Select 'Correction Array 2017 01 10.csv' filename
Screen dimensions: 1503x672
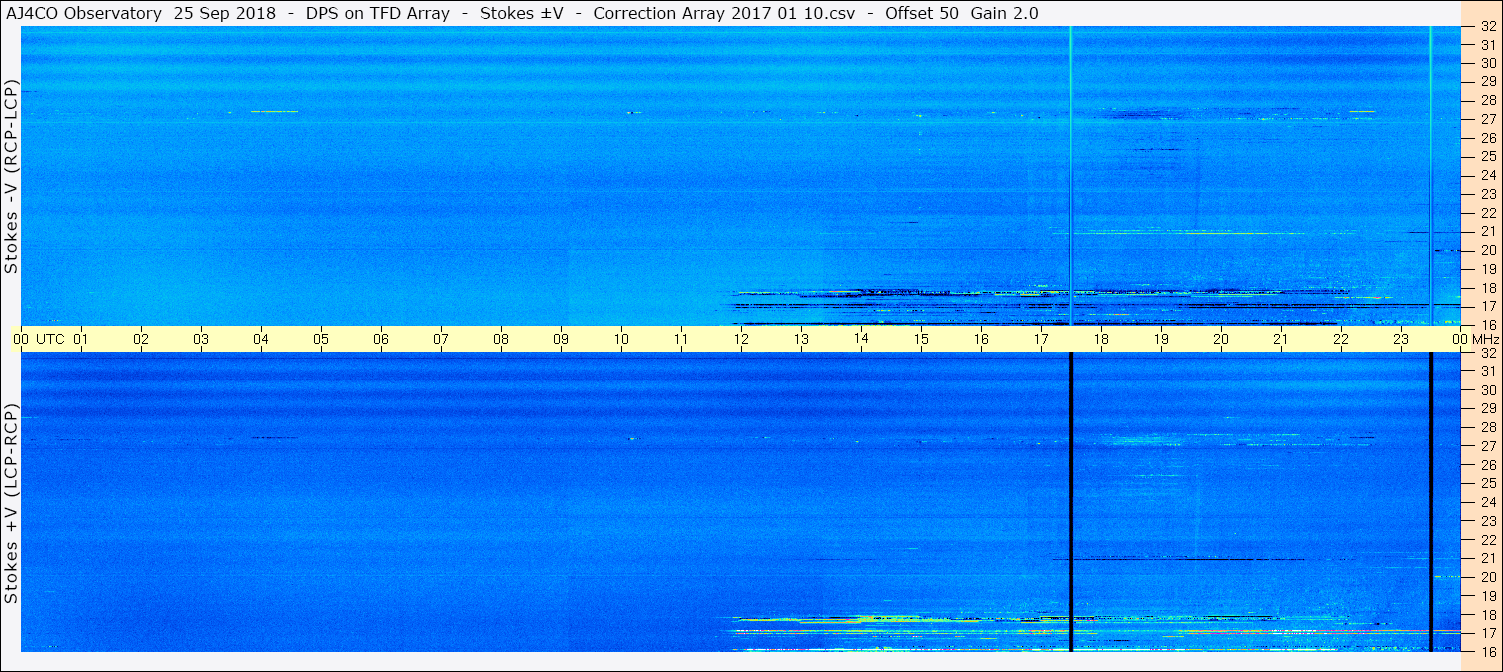(x=724, y=13)
